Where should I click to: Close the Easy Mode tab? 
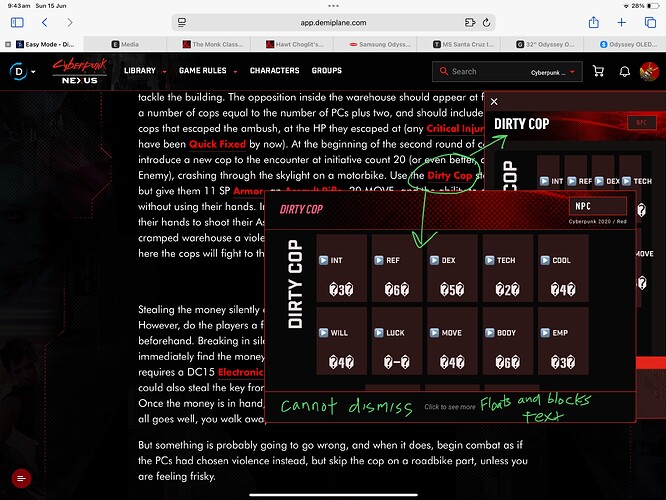click(8, 44)
